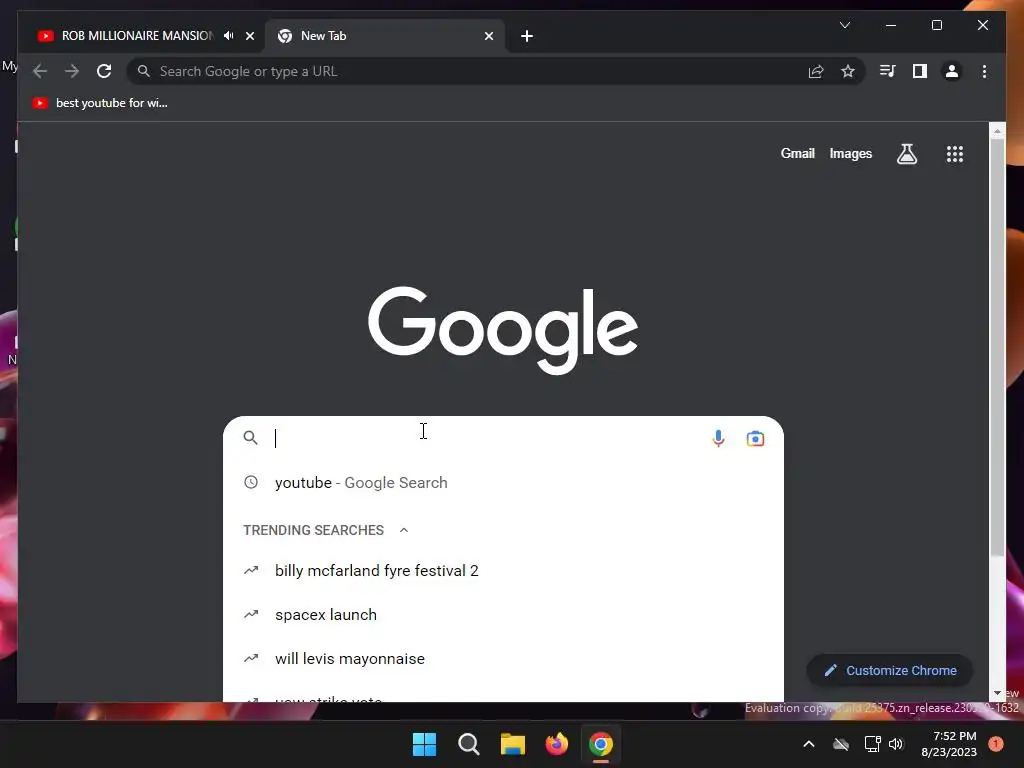Select the youtube - Google Search suggestion
The width and height of the screenshot is (1024, 768).
click(503, 483)
